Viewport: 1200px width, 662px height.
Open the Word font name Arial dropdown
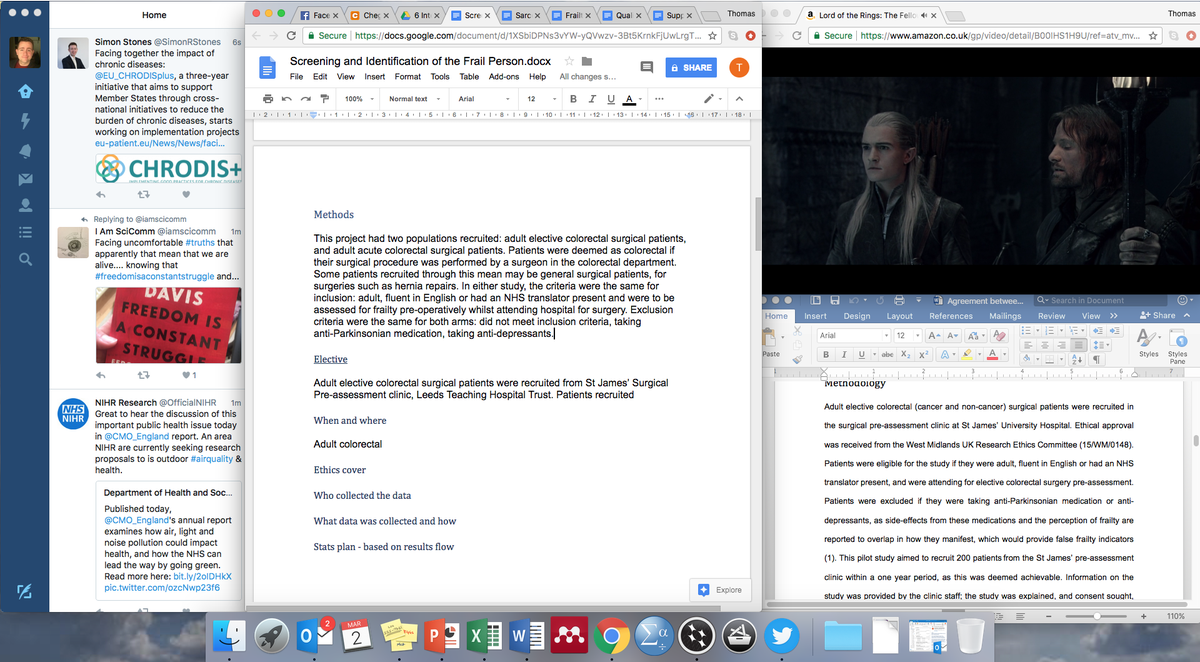[887, 335]
